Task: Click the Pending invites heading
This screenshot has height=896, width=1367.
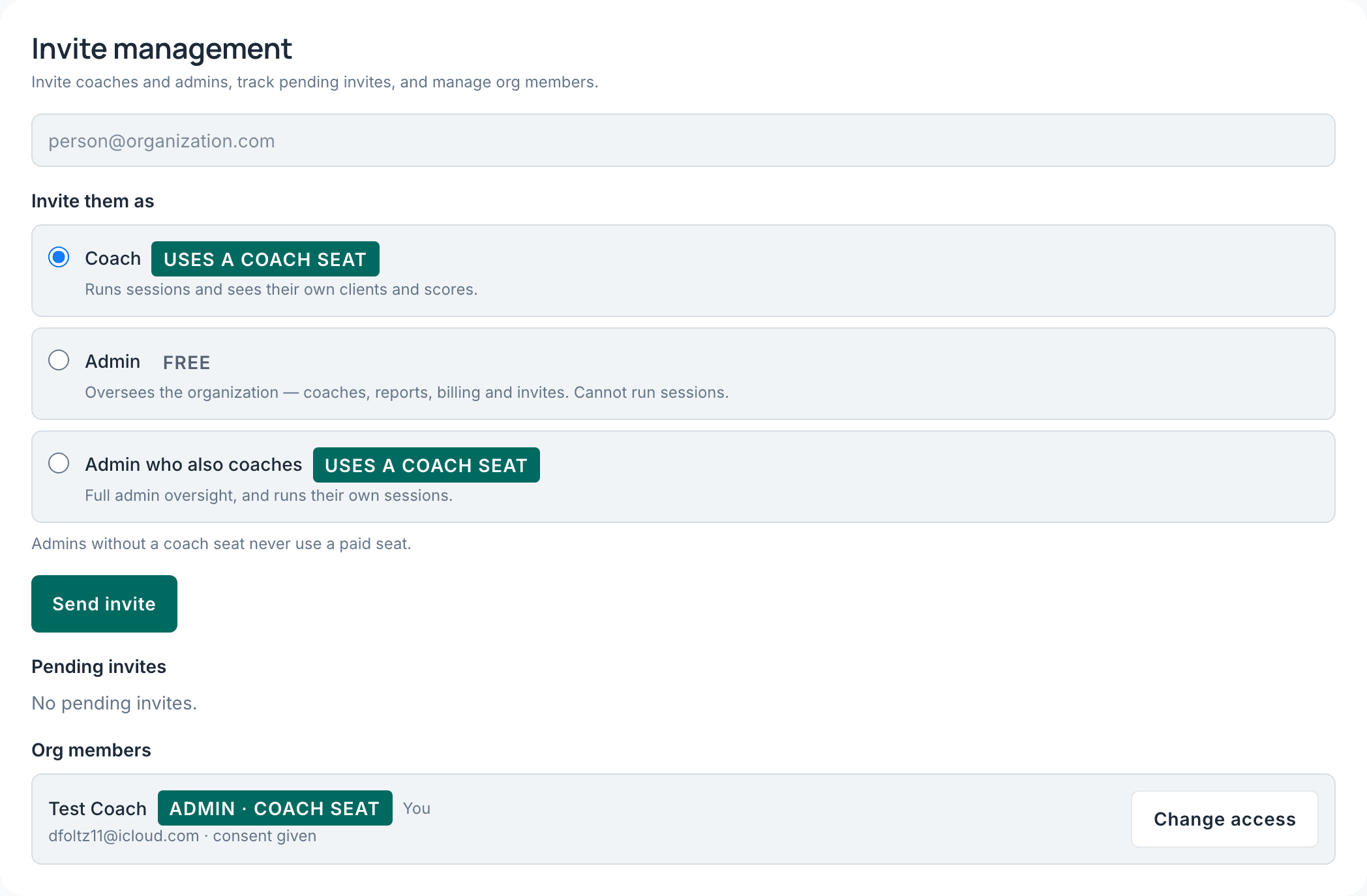Action: 98,666
